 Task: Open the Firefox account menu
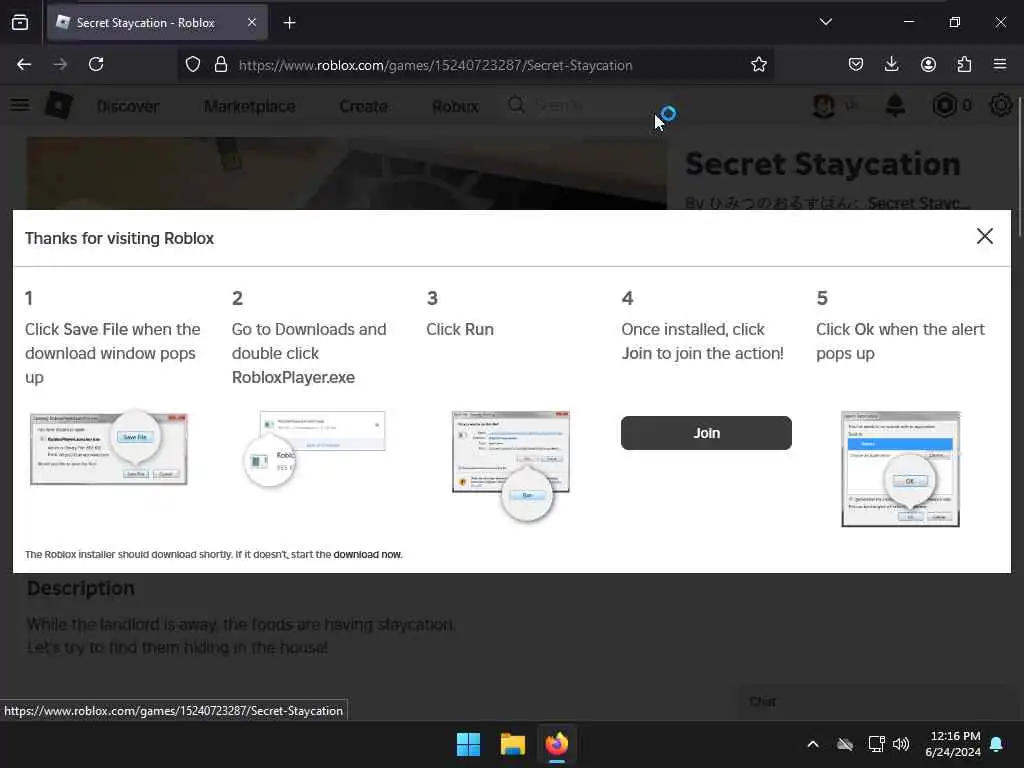(928, 65)
